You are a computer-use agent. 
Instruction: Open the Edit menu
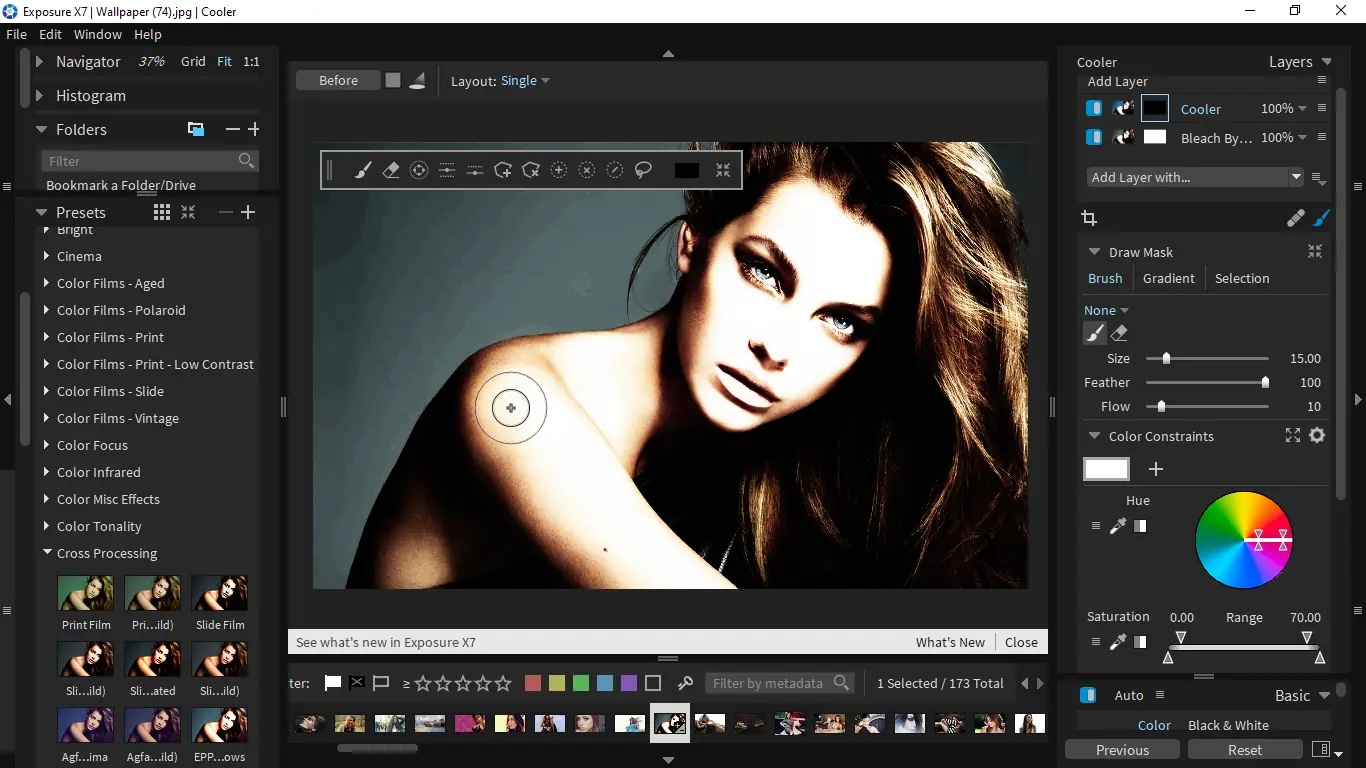tap(50, 34)
